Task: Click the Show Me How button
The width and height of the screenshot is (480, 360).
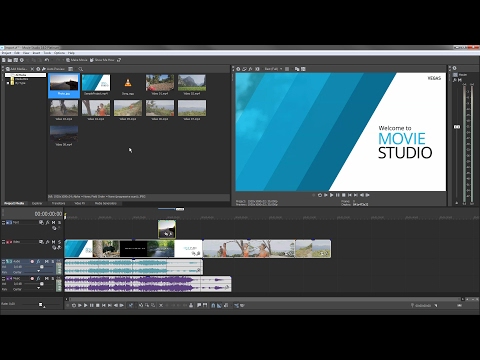Action: pyautogui.click(x=102, y=60)
